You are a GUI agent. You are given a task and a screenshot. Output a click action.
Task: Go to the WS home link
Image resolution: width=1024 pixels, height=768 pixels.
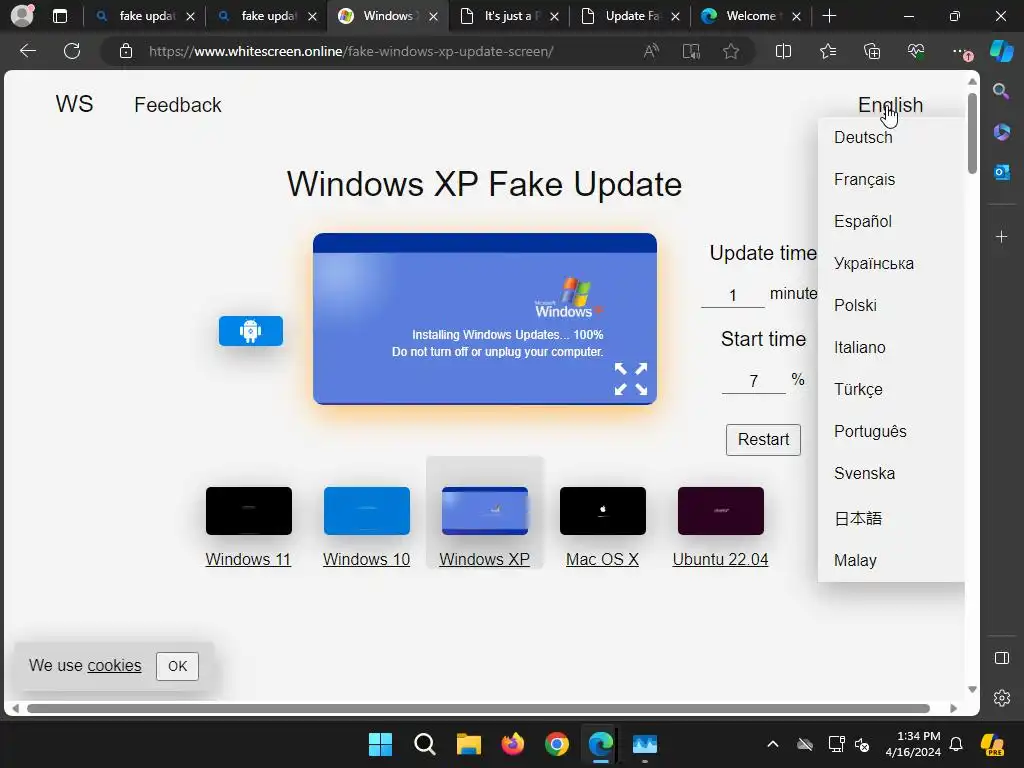[x=74, y=104]
